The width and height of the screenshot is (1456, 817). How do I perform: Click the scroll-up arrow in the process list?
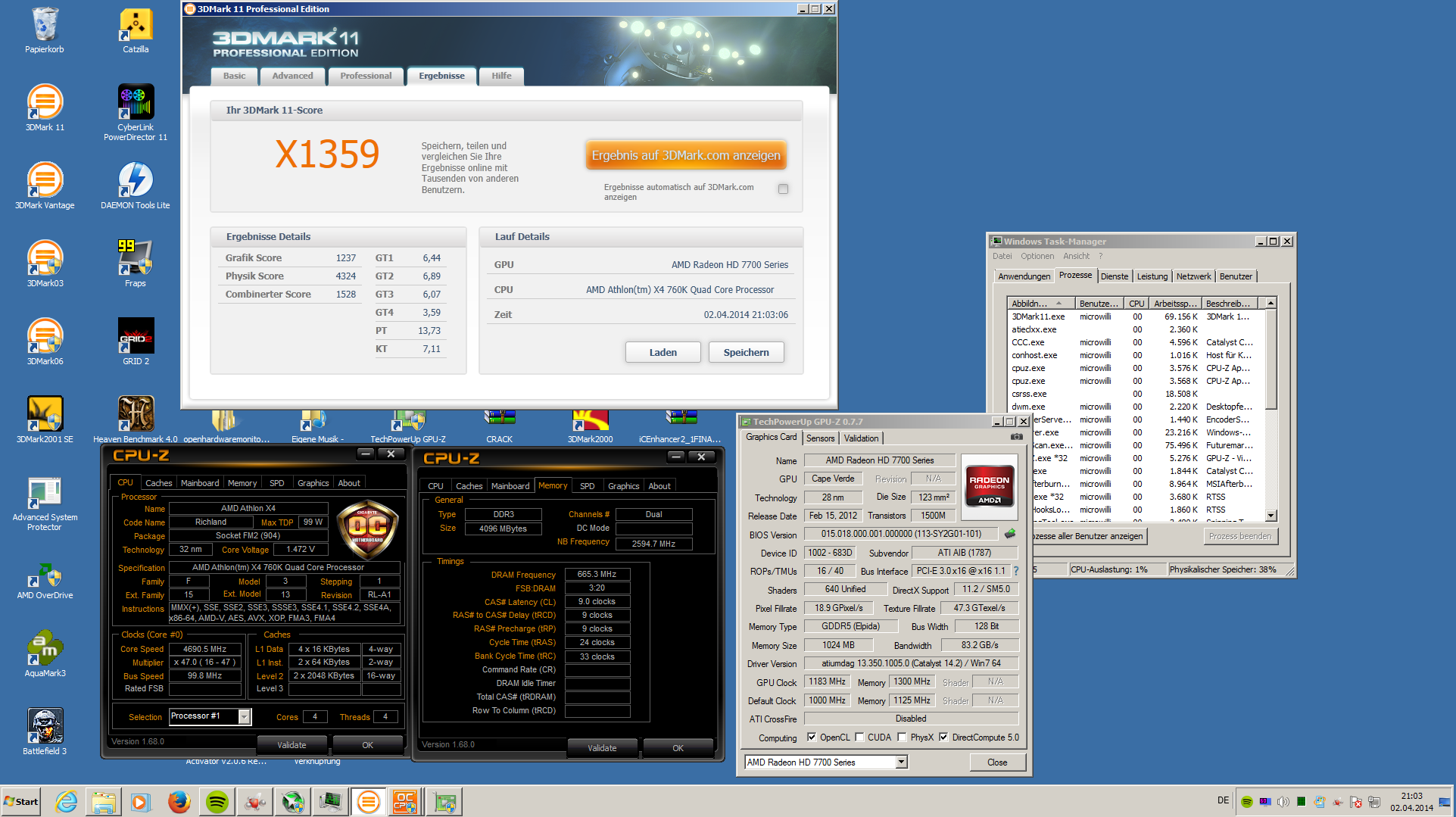tap(1271, 303)
